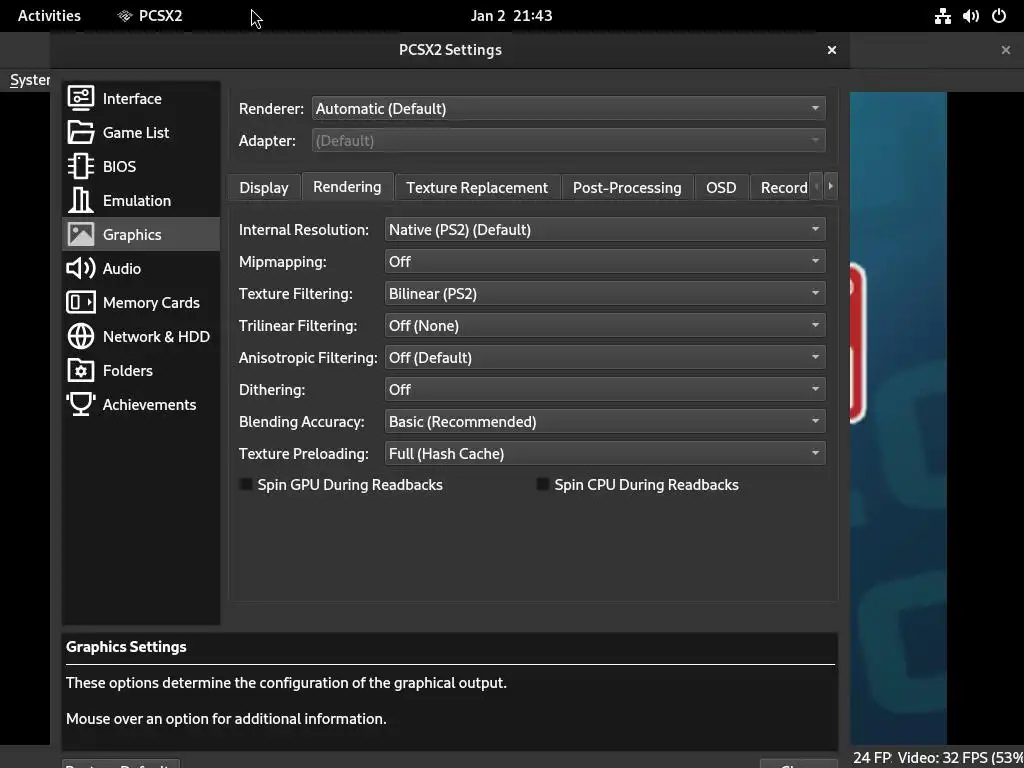This screenshot has width=1024, height=768.
Task: Click the Graphics Settings help heading
Action: coord(126,647)
